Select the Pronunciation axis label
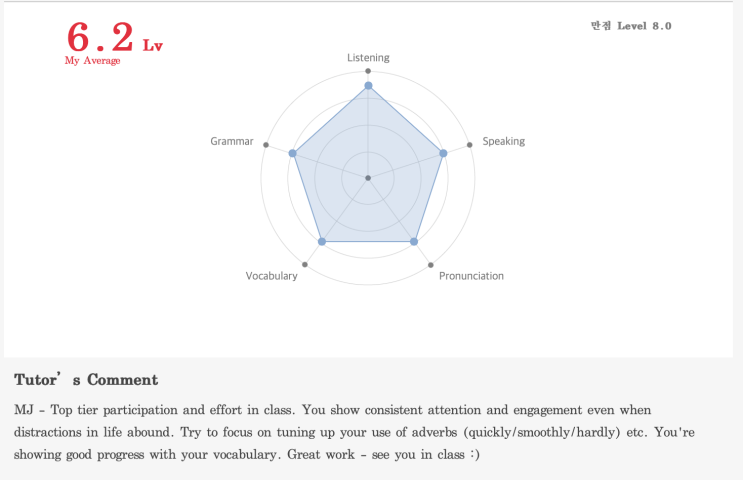 [471, 276]
